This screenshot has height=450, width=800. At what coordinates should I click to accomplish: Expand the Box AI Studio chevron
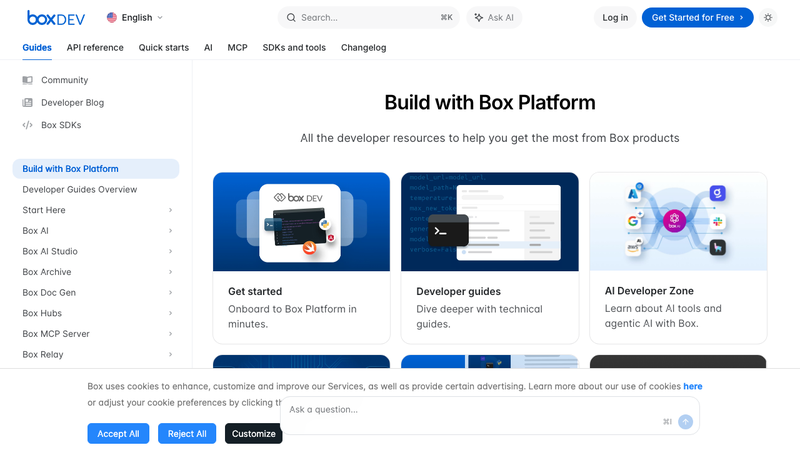170,252
